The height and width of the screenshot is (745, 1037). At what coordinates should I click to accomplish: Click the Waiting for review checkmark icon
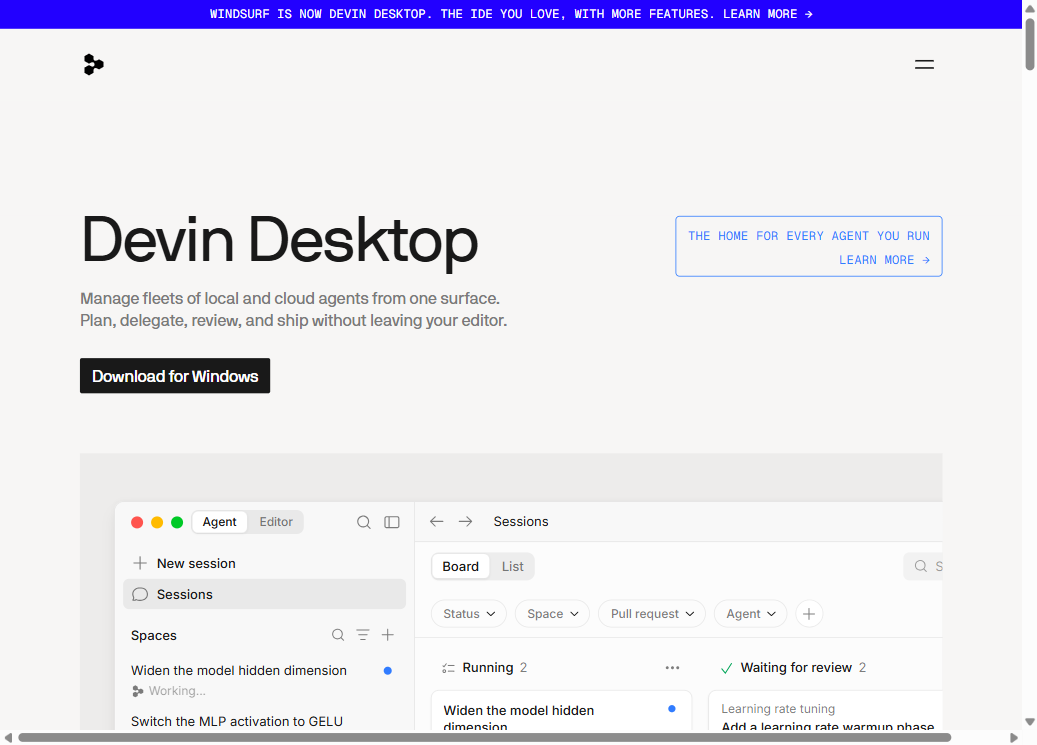pyautogui.click(x=726, y=668)
